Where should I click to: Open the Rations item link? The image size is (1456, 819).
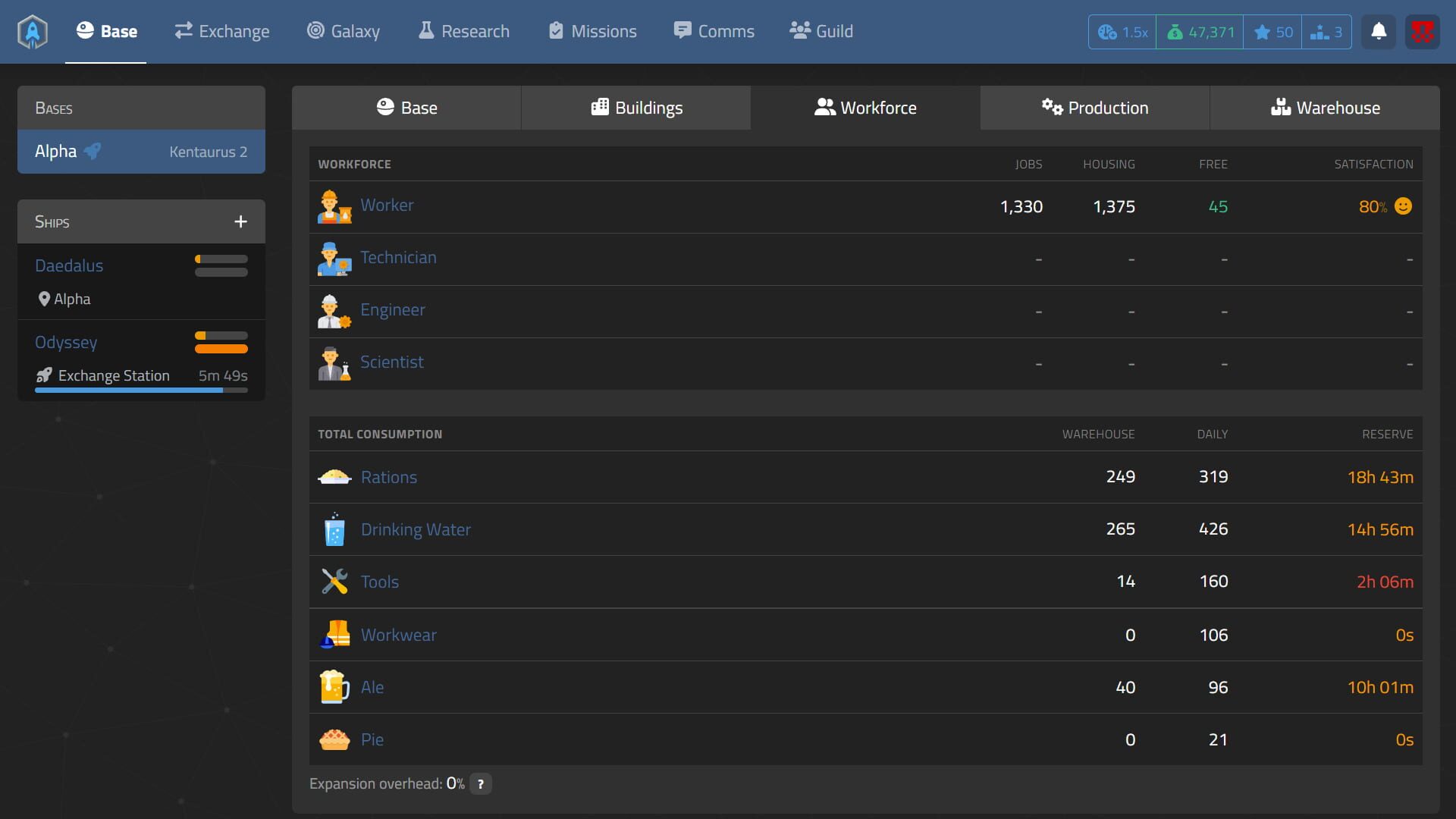(x=388, y=477)
